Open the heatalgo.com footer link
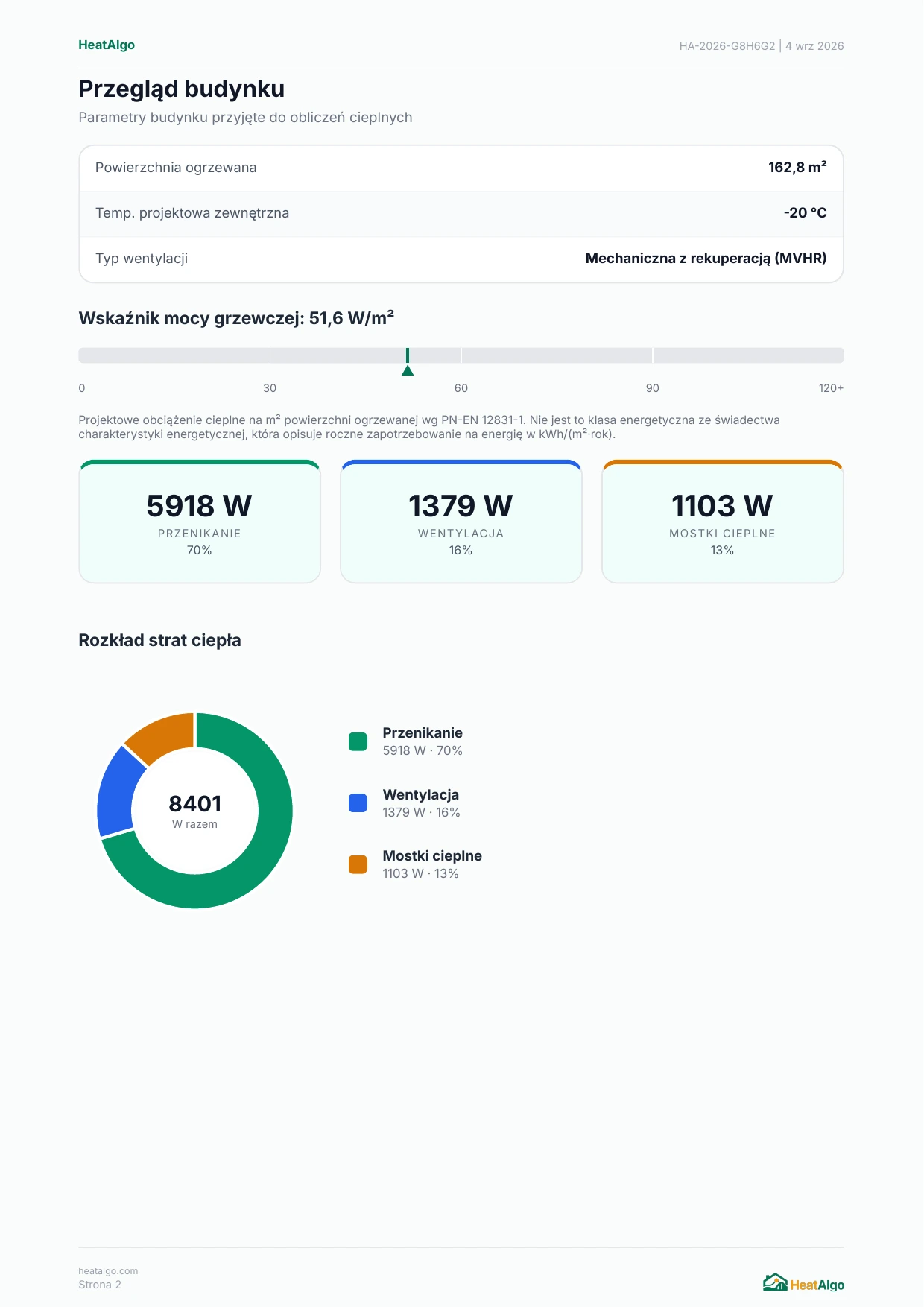 coord(108,1271)
